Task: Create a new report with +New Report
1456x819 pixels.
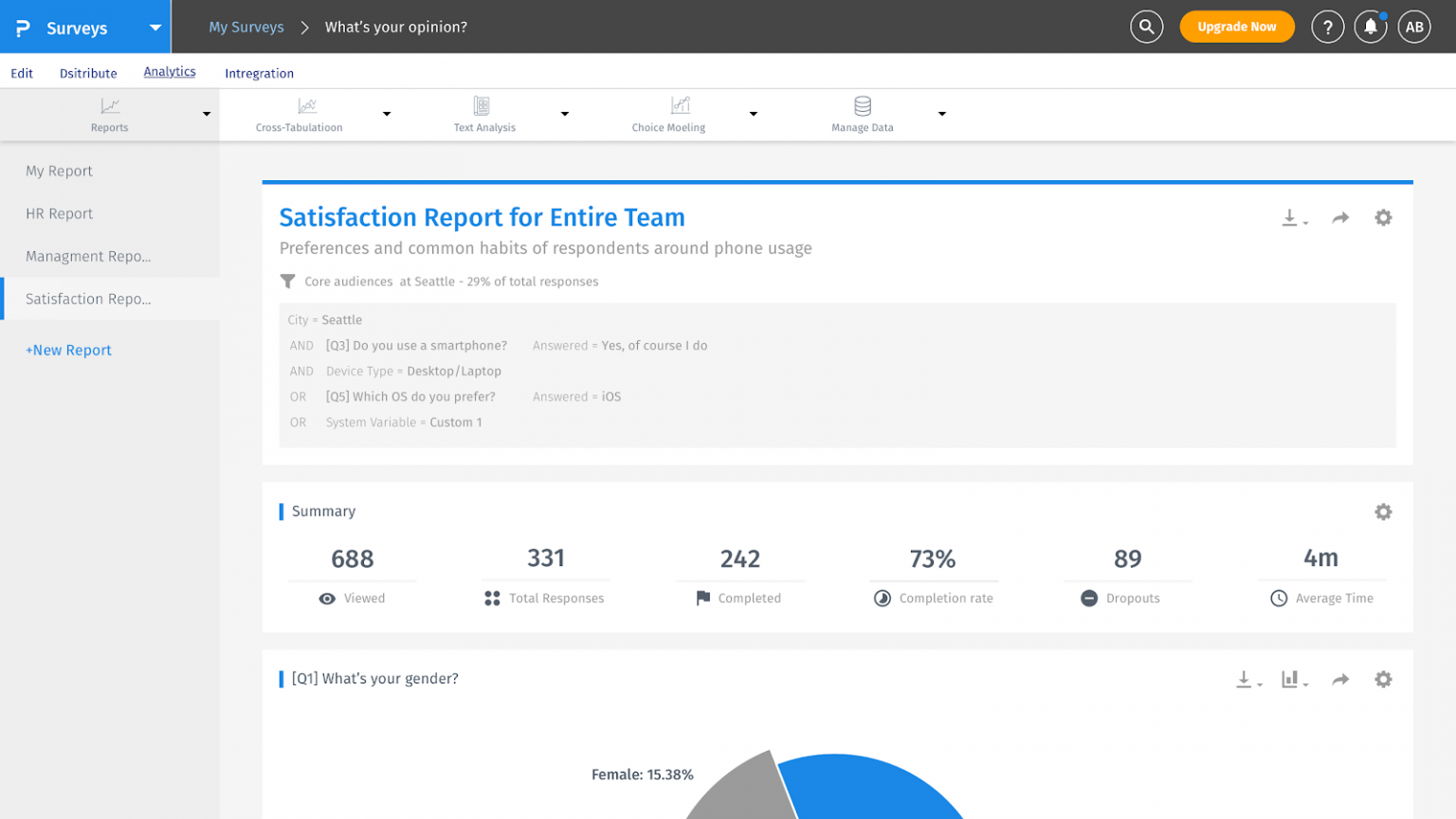Action: 68,350
